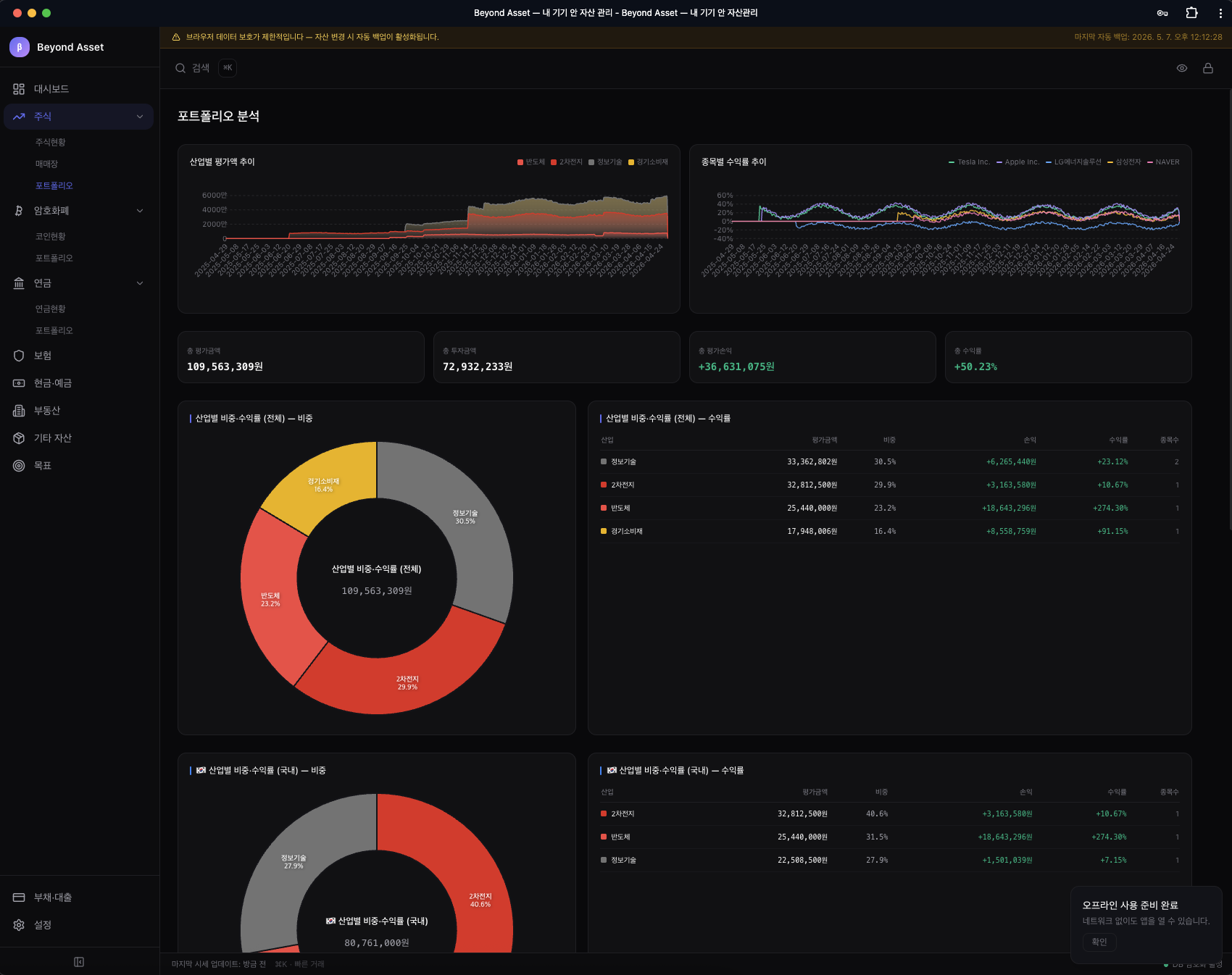Open 대시보드 in the sidebar
Screen dimensions: 1232x975
(x=79, y=89)
